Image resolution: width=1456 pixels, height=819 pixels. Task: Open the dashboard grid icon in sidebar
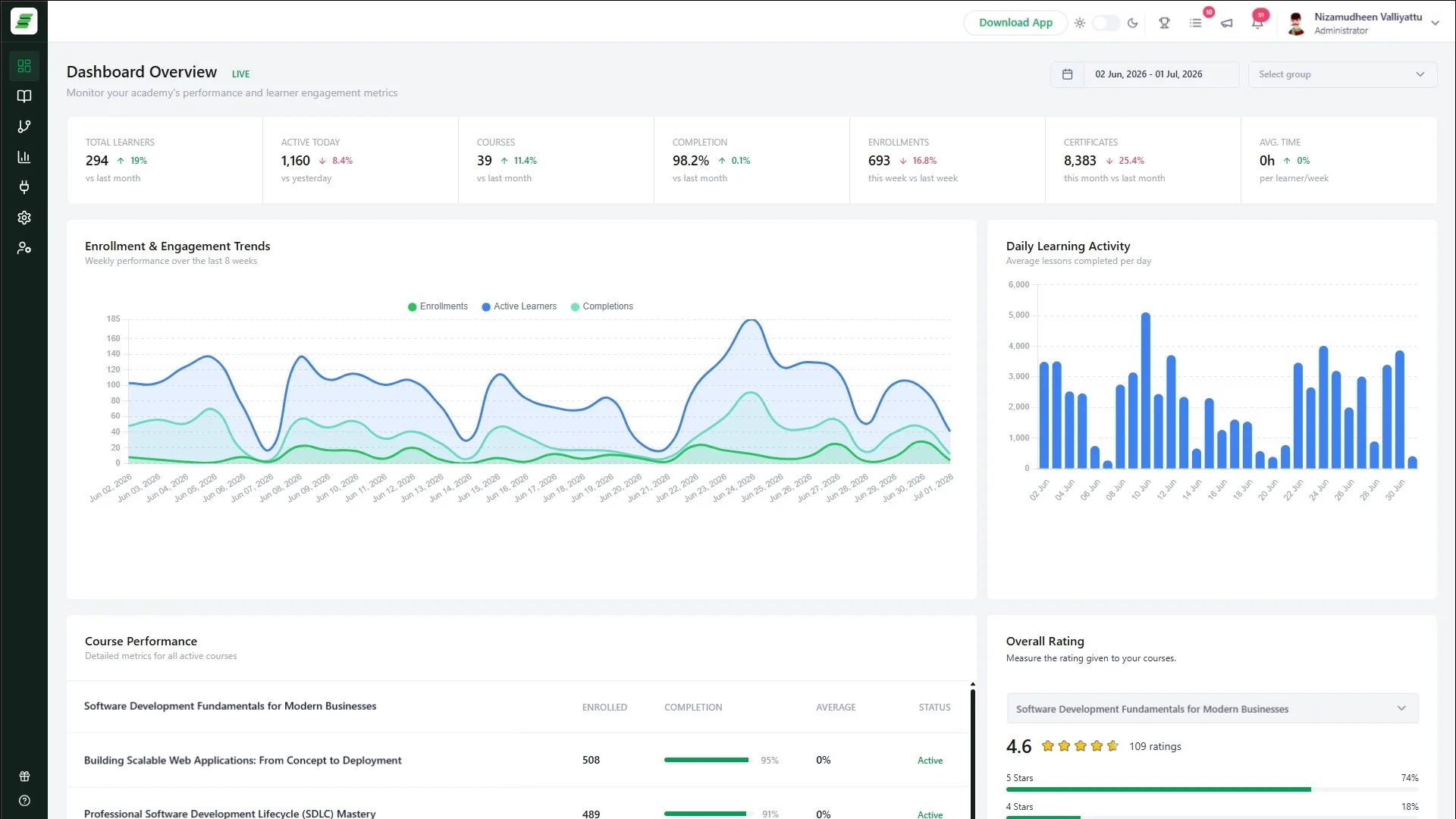24,66
